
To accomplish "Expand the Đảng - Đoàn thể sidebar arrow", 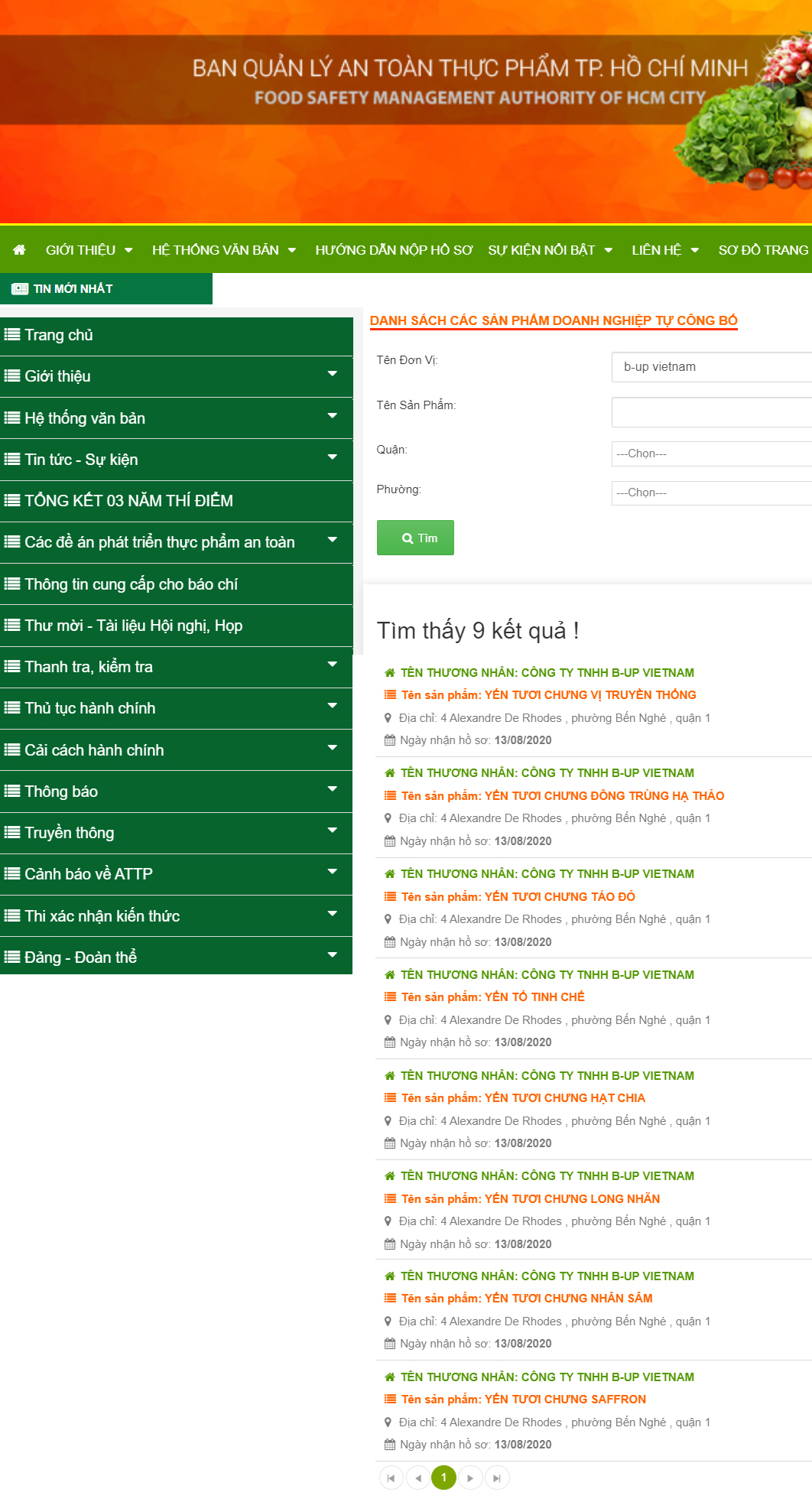I will pos(333,954).
